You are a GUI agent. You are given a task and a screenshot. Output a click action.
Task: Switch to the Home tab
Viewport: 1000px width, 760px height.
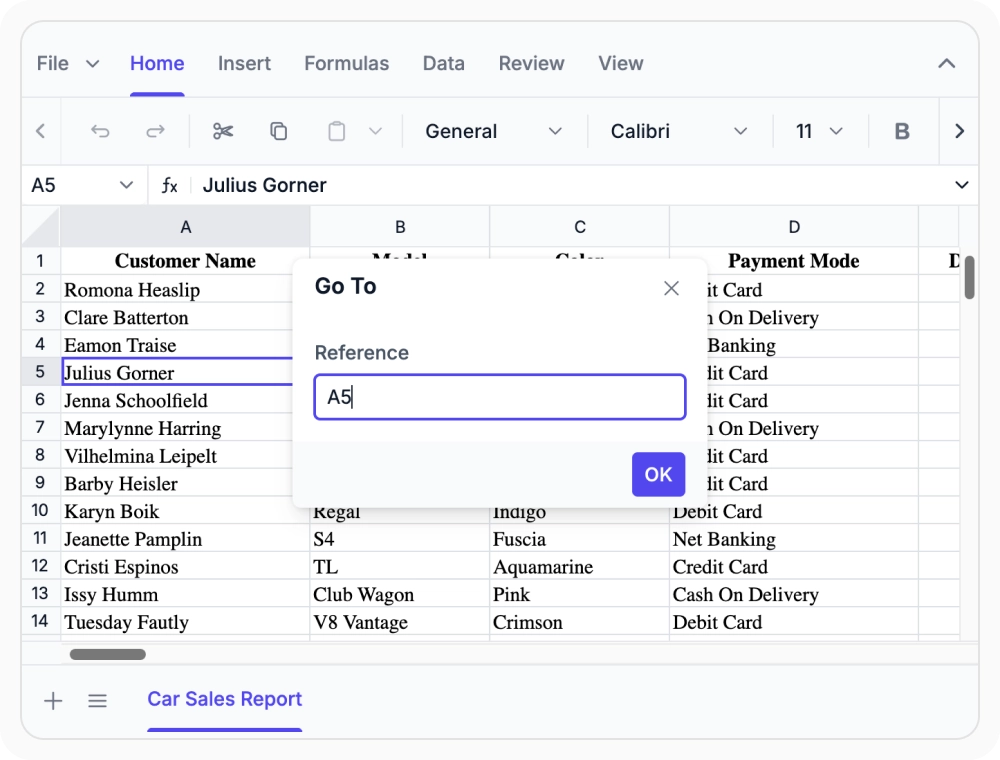pyautogui.click(x=157, y=63)
